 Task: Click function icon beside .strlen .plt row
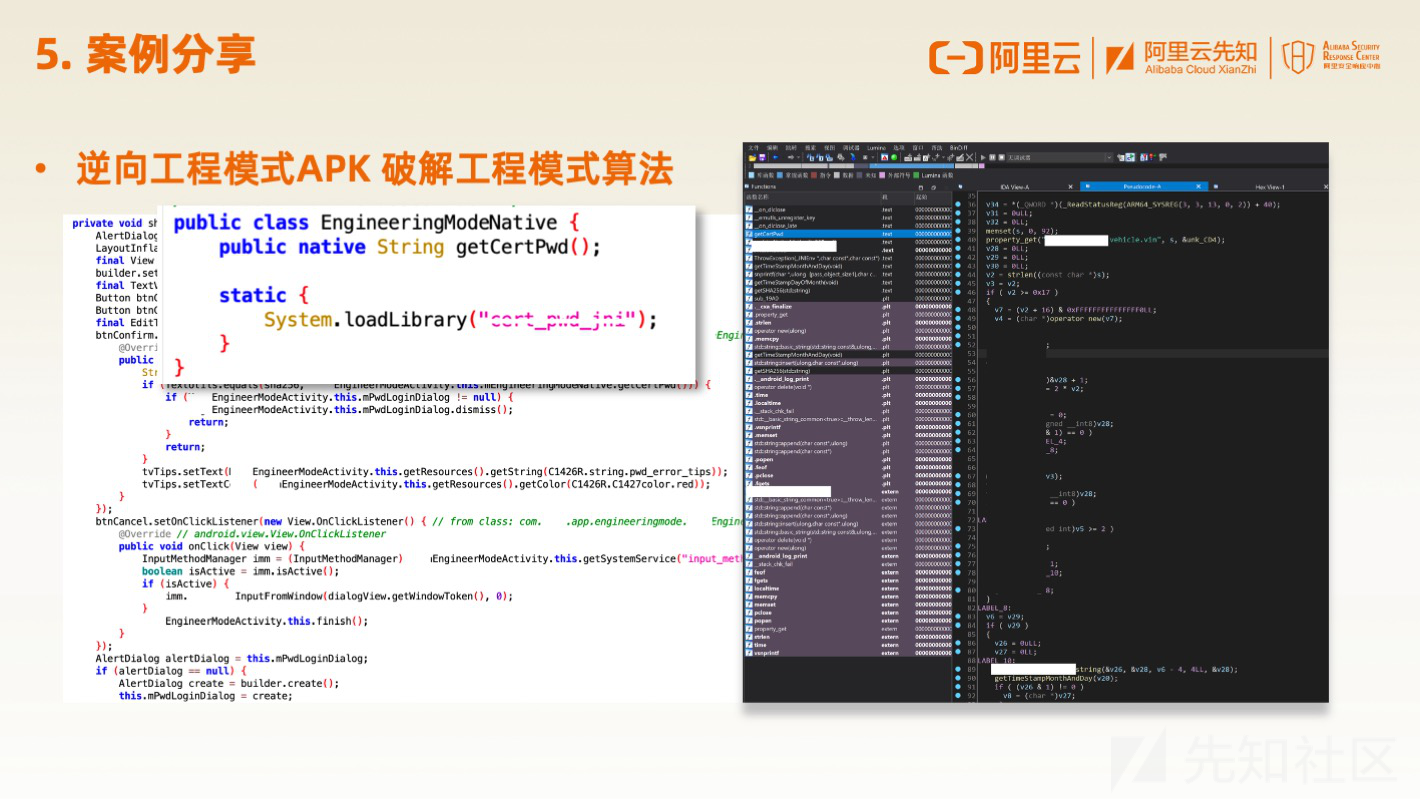tap(749, 323)
